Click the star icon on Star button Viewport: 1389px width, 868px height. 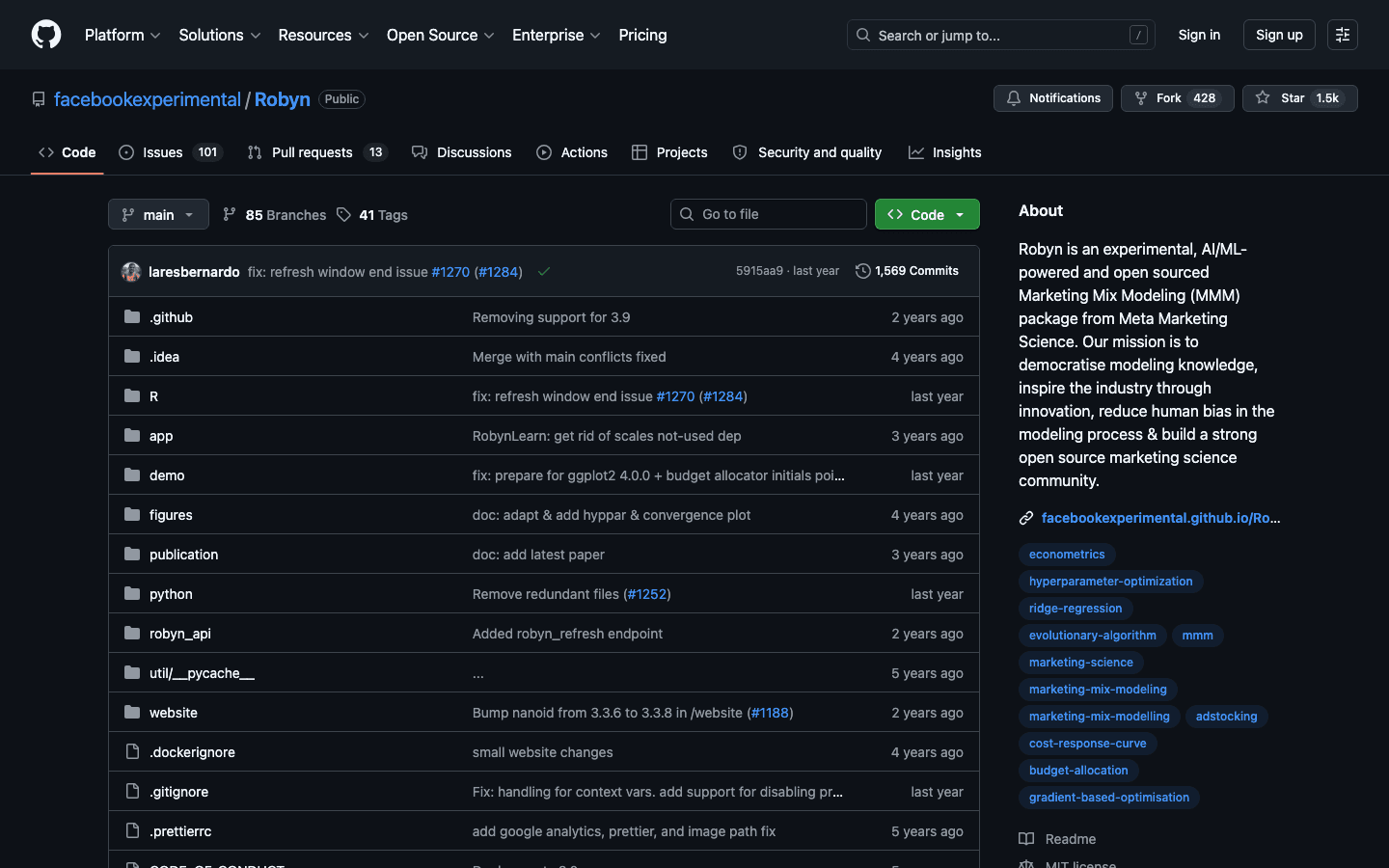(1263, 98)
